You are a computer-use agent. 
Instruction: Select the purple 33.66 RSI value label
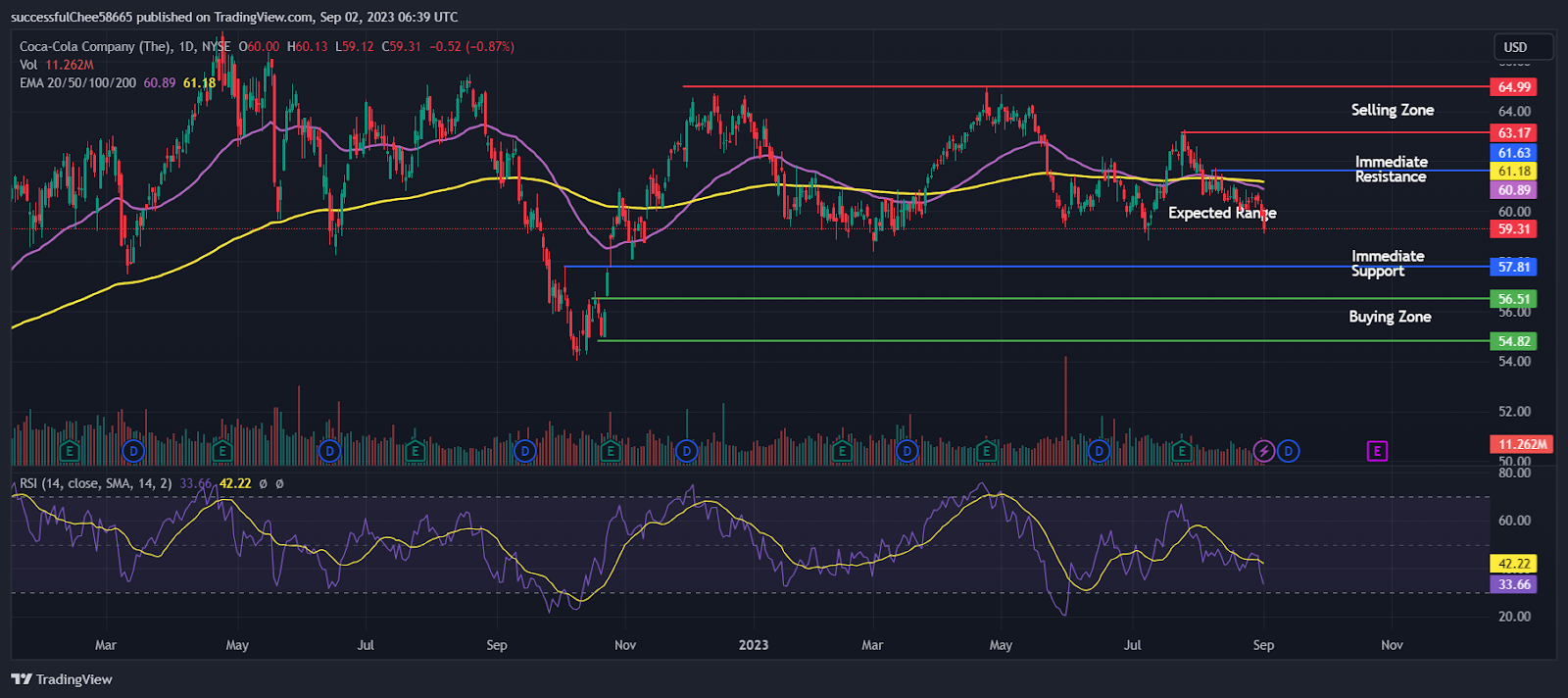[1513, 584]
